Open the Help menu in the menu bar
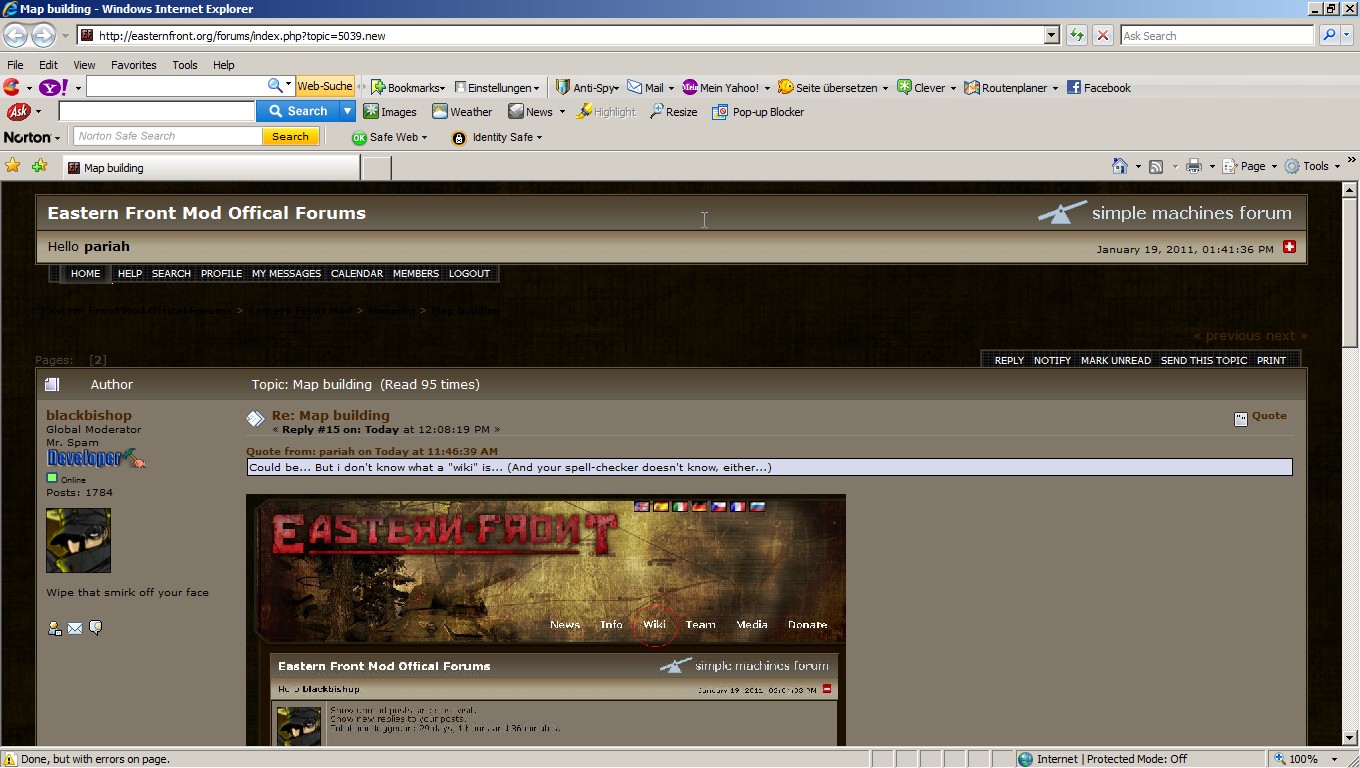 [x=223, y=65]
